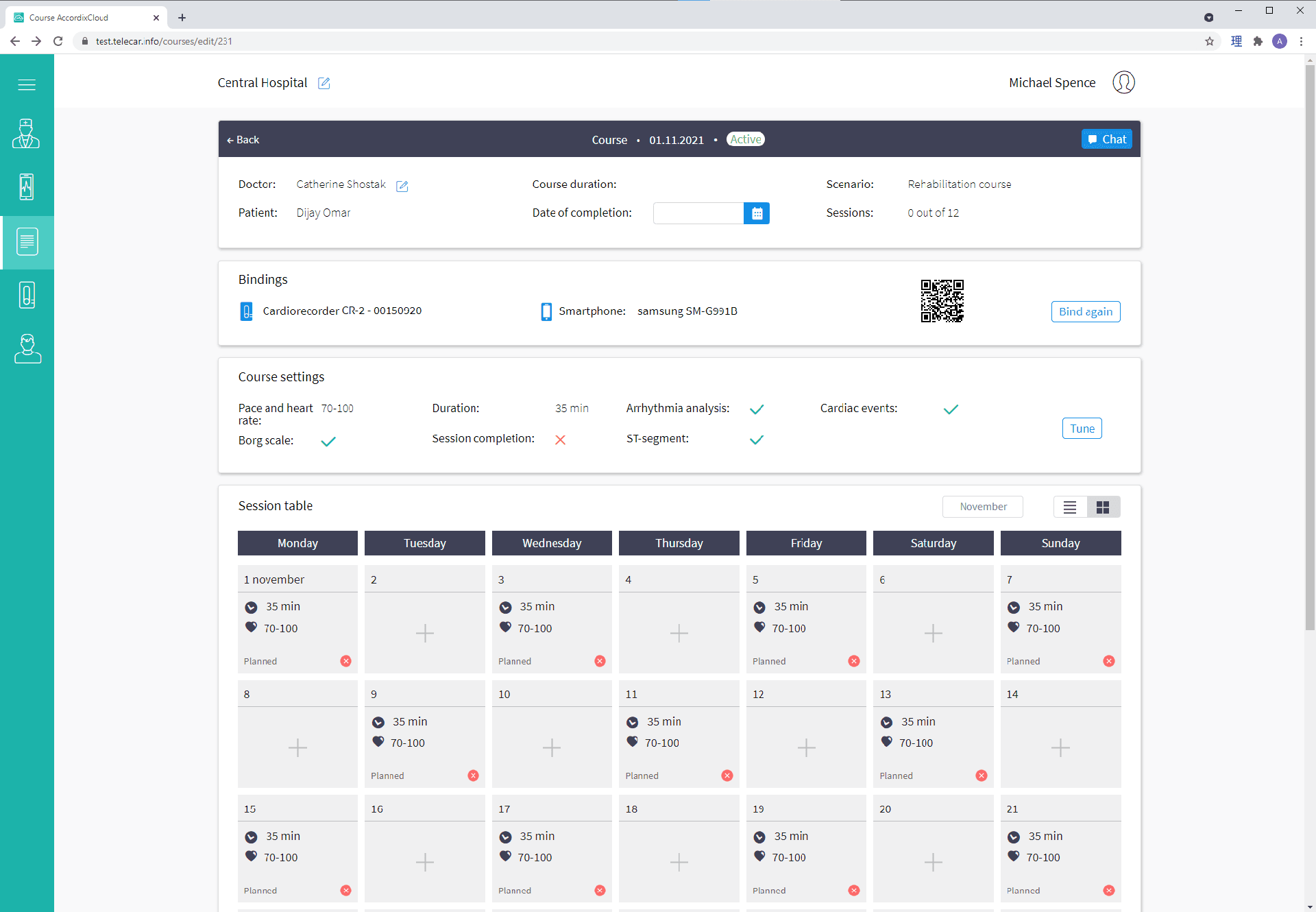The width and height of the screenshot is (1316, 912).
Task: Click the Monday column header
Action: (297, 543)
